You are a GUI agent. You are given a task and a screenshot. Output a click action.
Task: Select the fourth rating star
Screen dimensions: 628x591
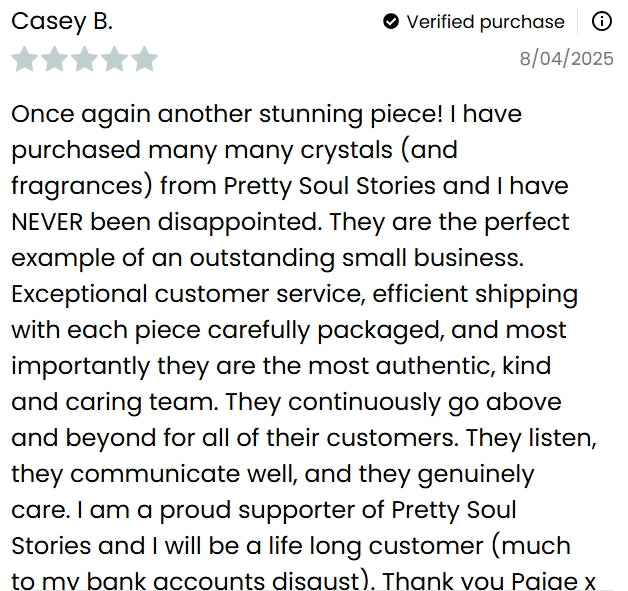point(114,59)
